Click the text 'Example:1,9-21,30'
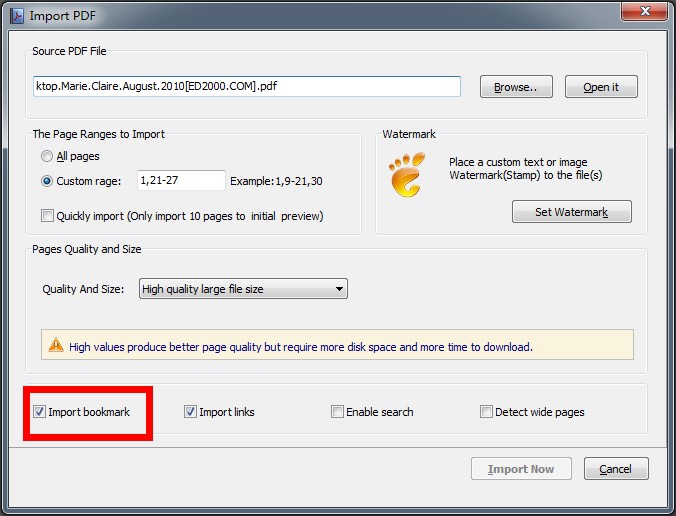Viewport: 676px width, 516px height. point(276,181)
